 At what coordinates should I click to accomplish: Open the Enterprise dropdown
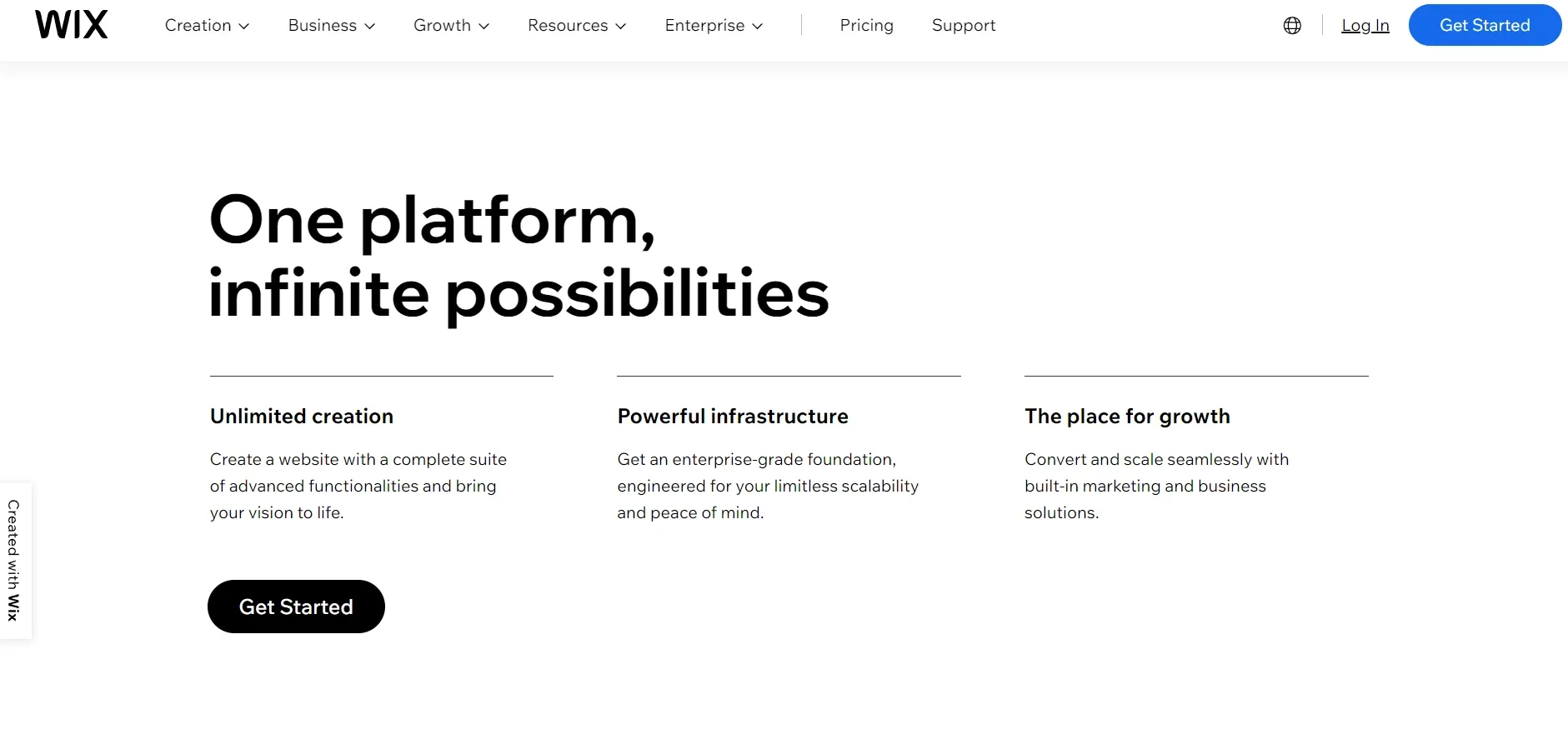(x=714, y=26)
